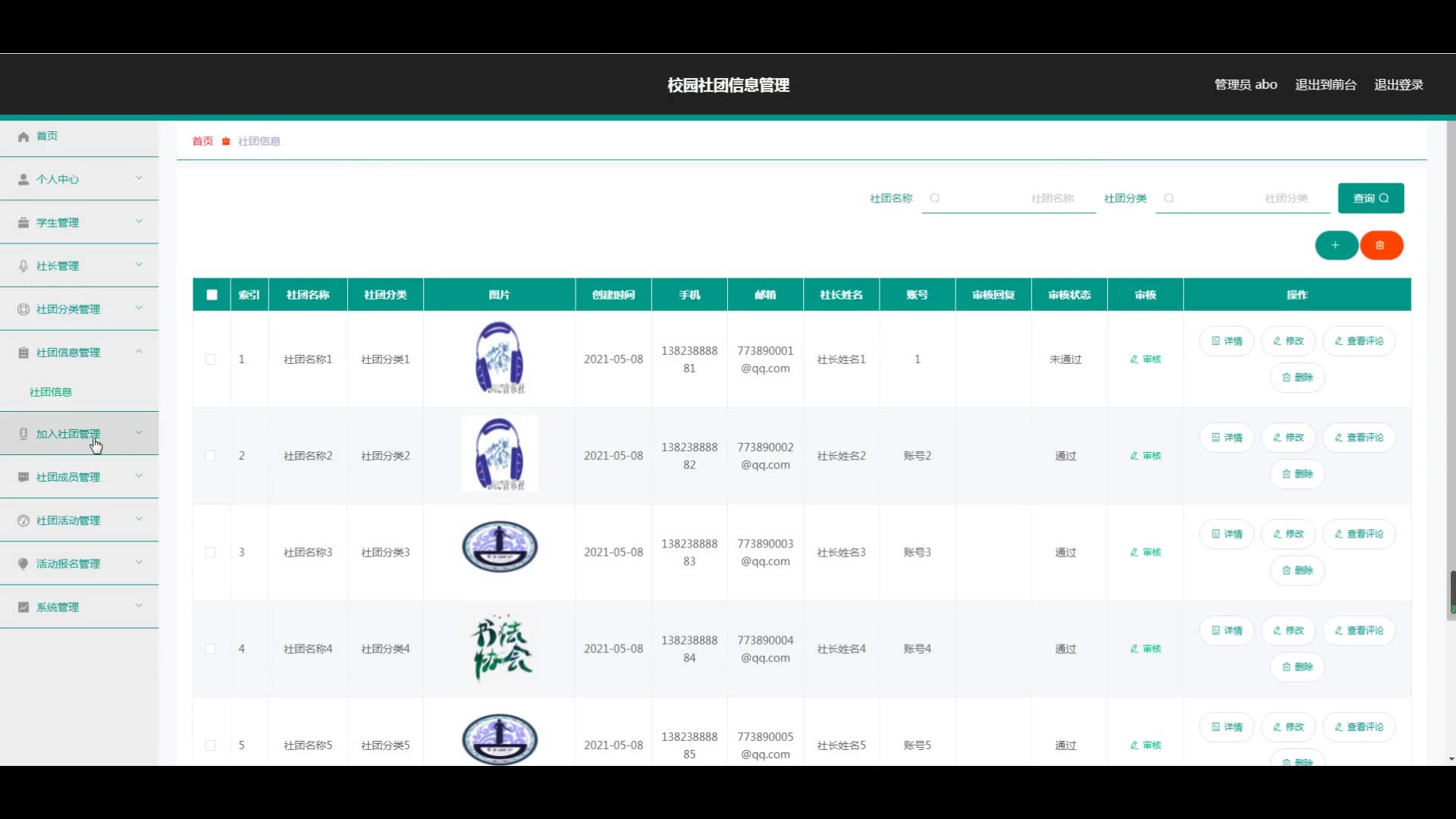Click 退出登录 in the header
1456x819 pixels.
pyautogui.click(x=1398, y=85)
